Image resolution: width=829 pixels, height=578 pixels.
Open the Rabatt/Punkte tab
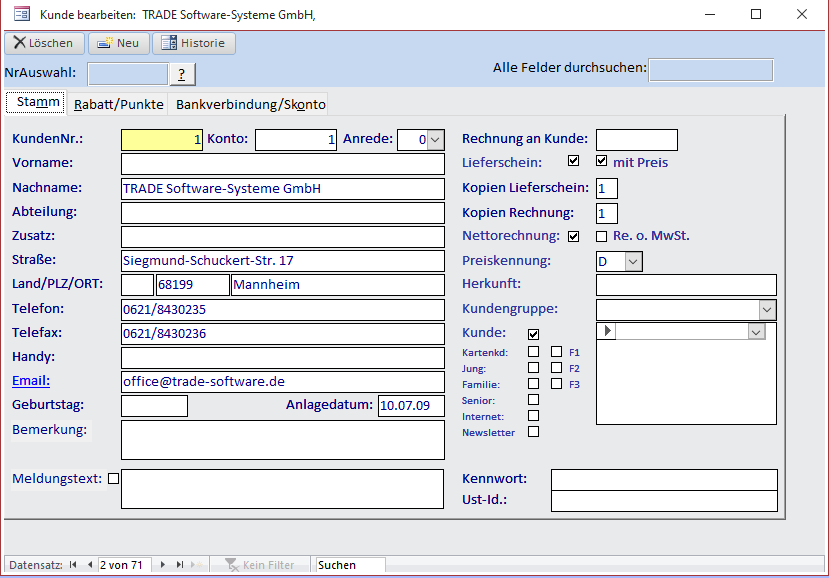(118, 104)
